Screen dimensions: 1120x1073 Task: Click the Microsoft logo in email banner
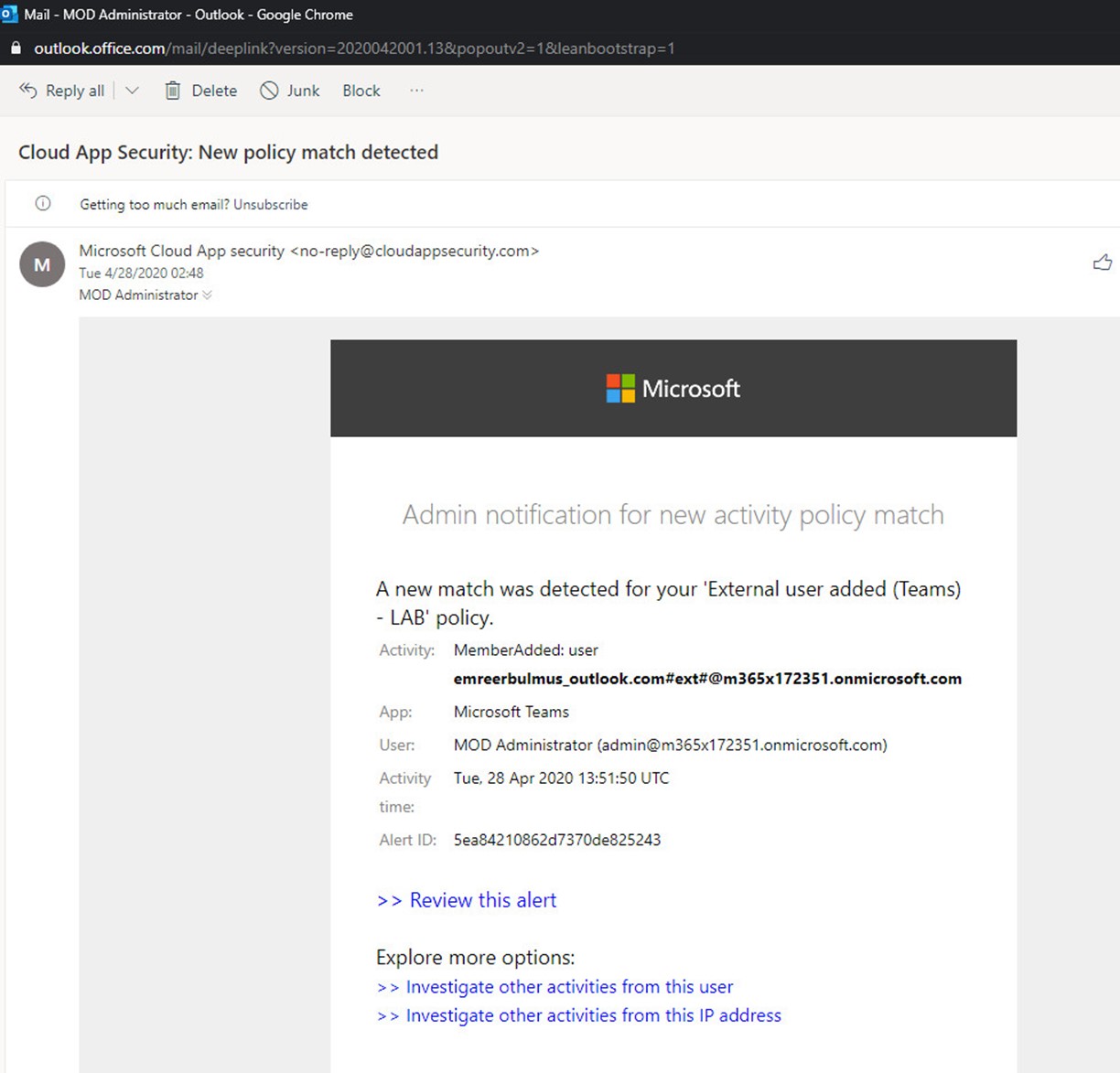(673, 389)
